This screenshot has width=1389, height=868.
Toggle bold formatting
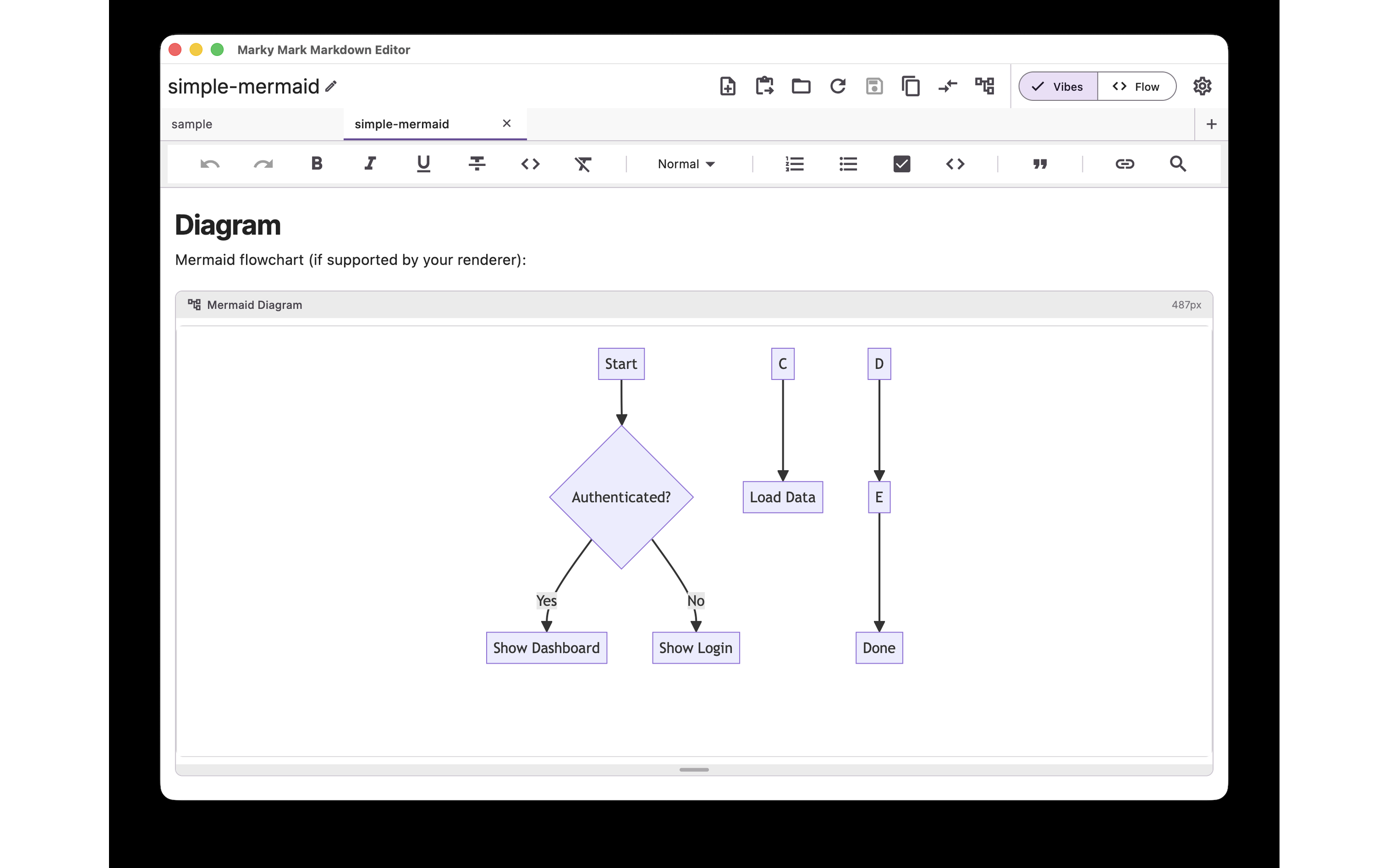(316, 163)
